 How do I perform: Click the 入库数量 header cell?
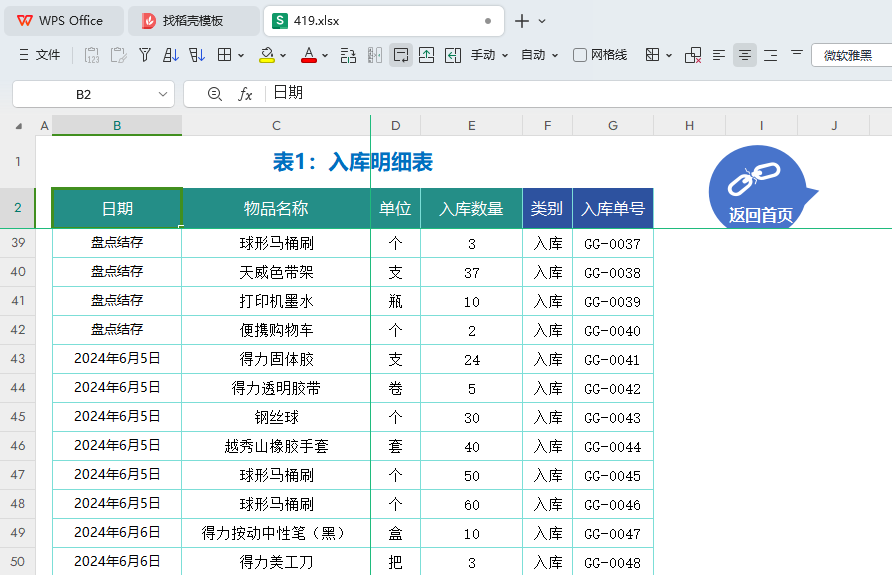[x=471, y=208]
